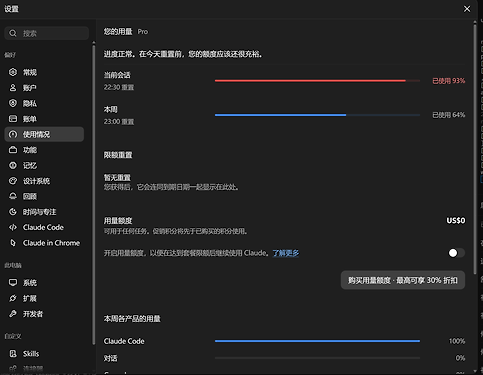This screenshot has height=375, width=483.
Task: Click the red 当前会话 usage progress bar
Action: point(317,81)
